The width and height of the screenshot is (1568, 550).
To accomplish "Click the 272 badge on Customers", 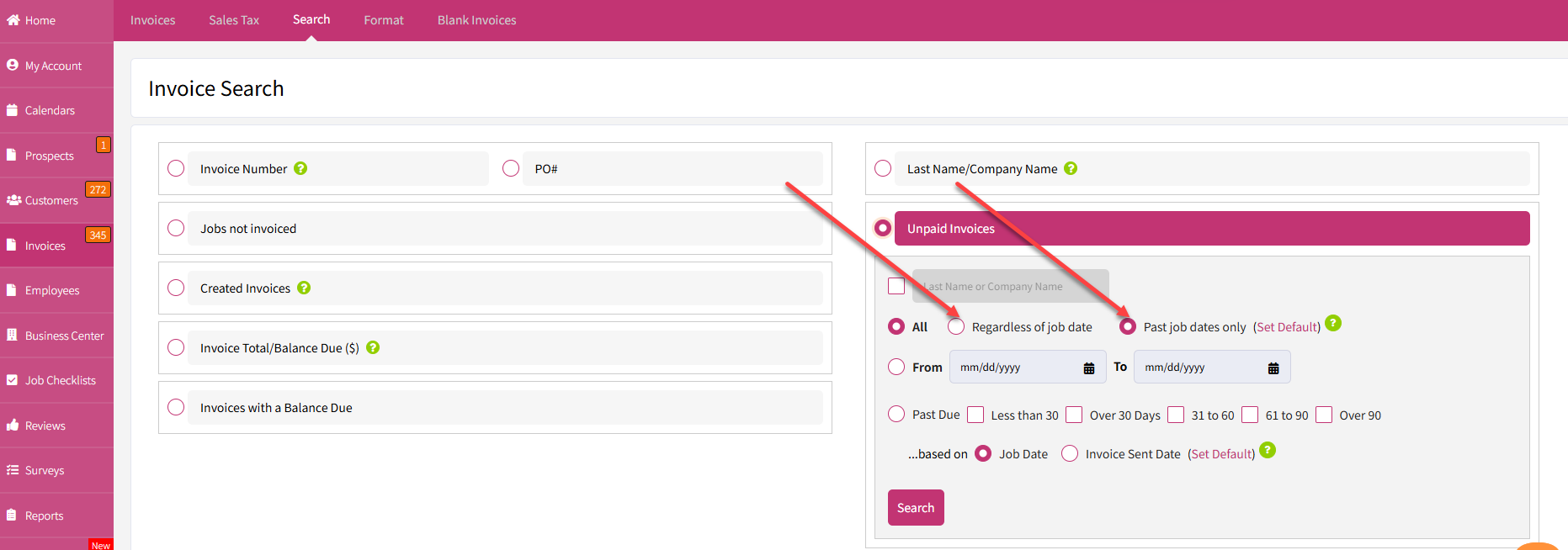I will pyautogui.click(x=98, y=190).
